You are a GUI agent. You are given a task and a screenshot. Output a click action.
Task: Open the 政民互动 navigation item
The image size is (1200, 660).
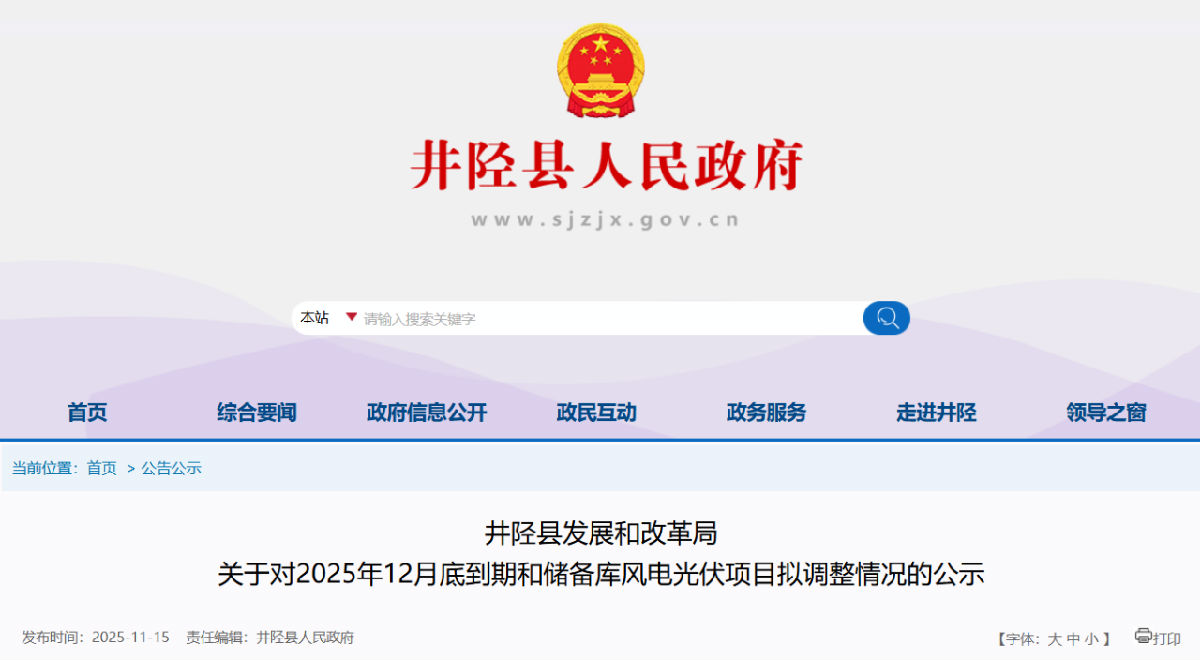596,412
